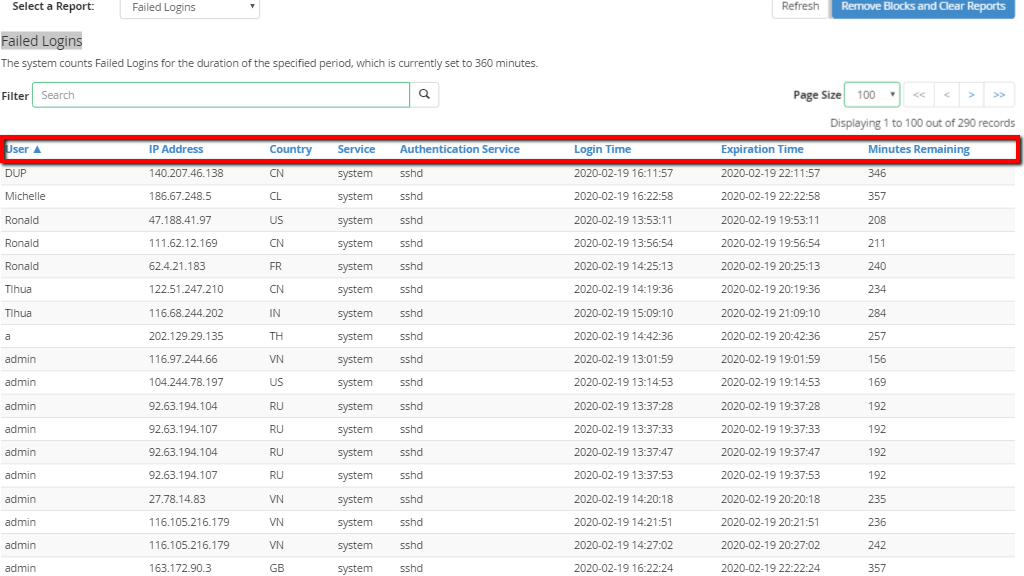Select user Michelle in the table
The image size is (1024, 576).
(25, 196)
